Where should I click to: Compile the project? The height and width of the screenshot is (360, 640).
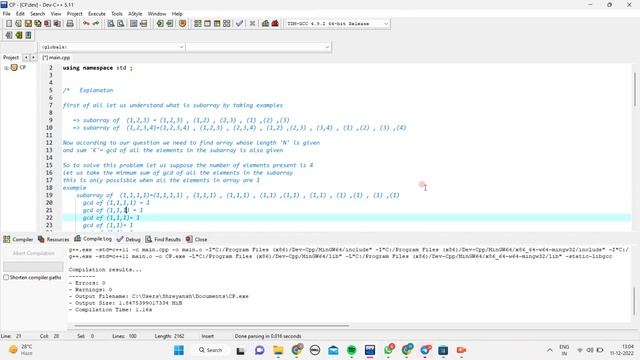pyautogui.click(x=198, y=24)
